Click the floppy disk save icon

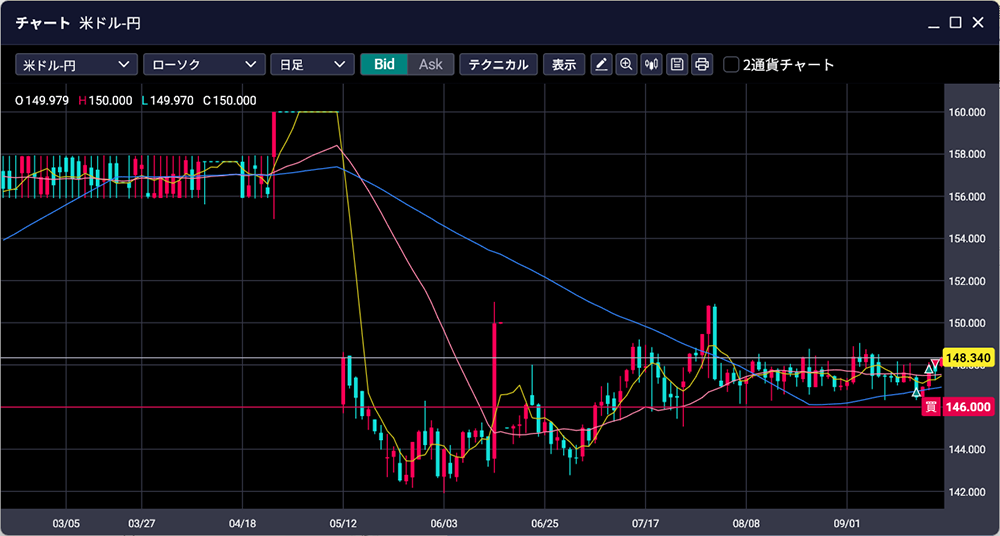point(677,65)
